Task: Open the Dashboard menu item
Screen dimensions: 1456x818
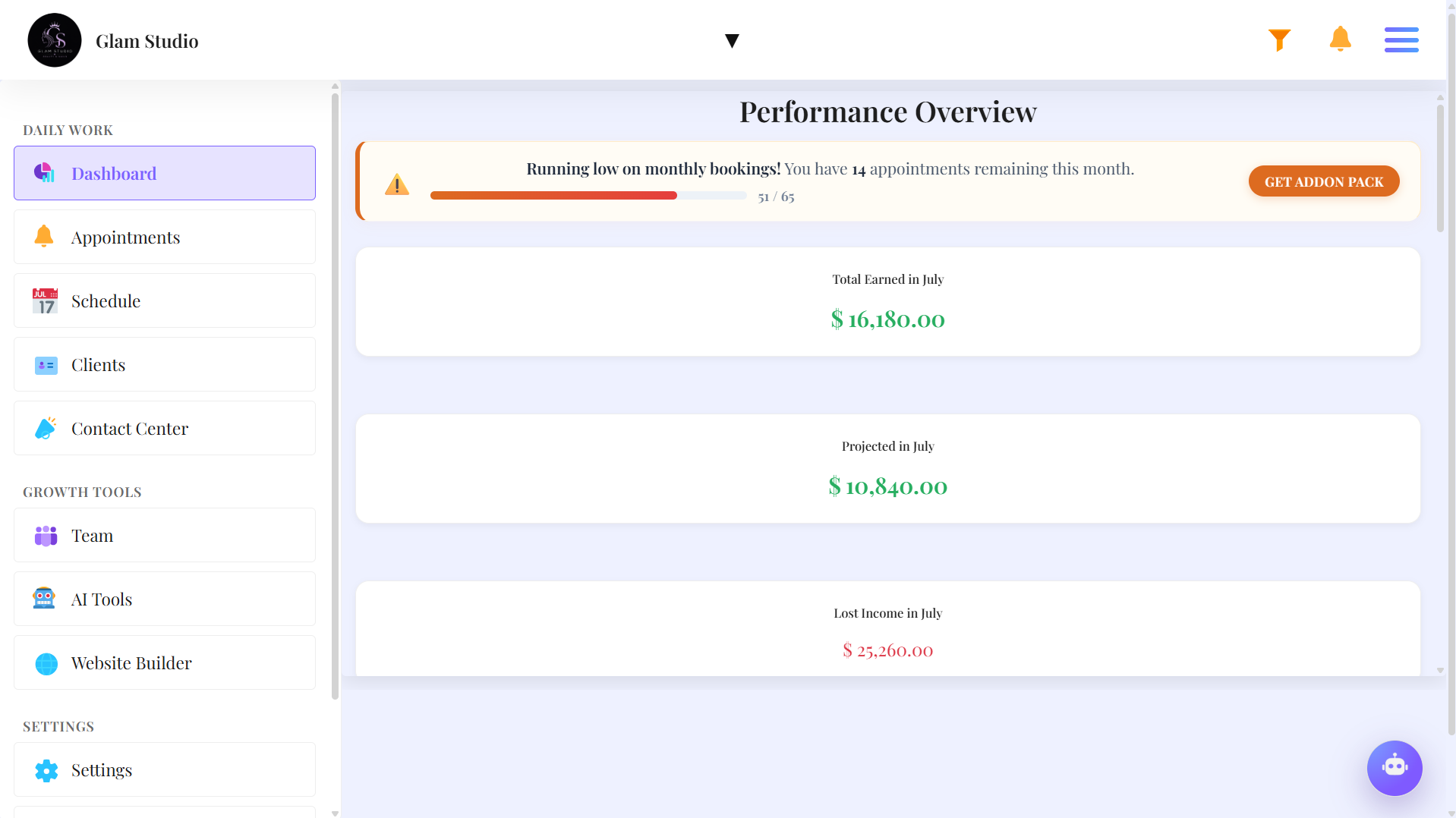Action: coord(165,173)
